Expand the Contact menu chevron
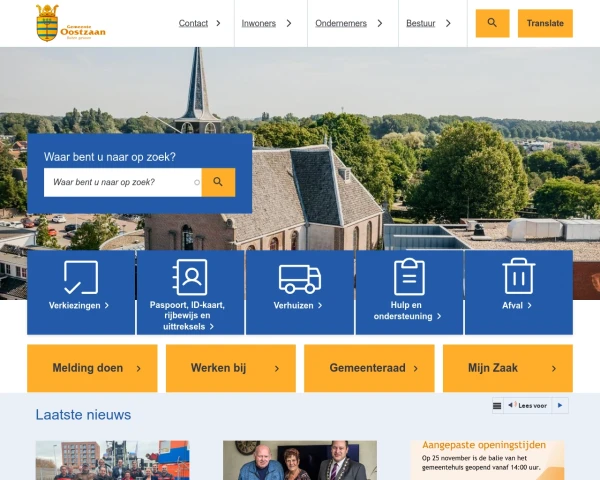 click(x=218, y=23)
